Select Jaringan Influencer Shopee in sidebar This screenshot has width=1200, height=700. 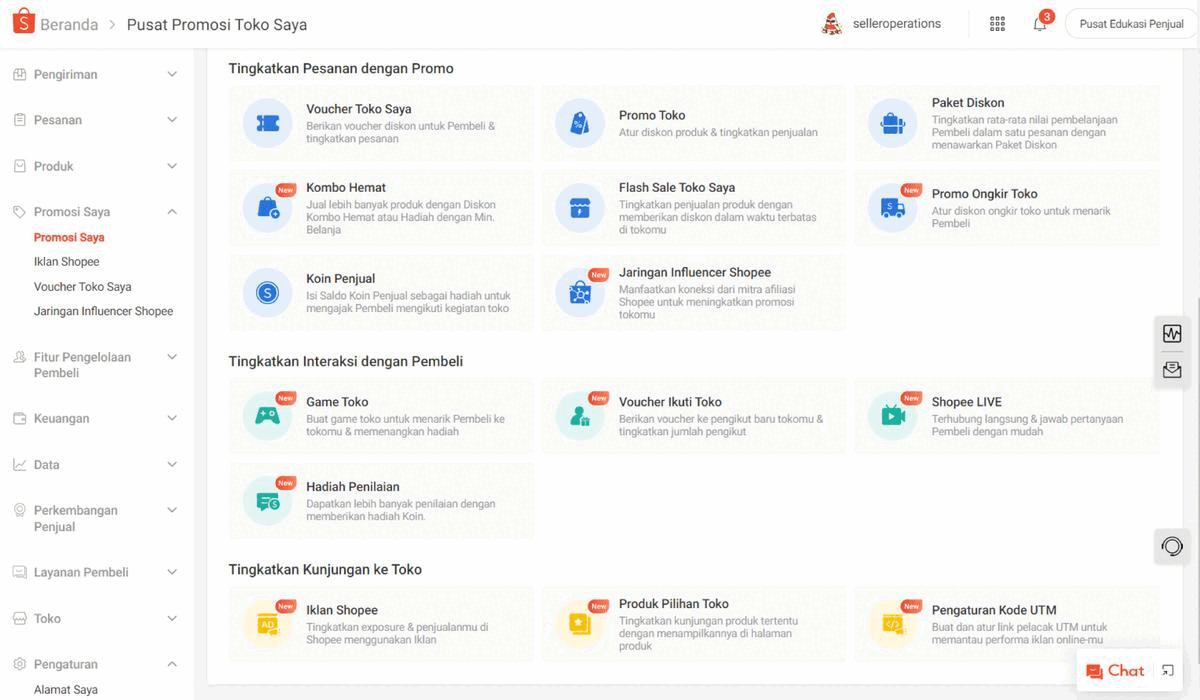point(103,311)
